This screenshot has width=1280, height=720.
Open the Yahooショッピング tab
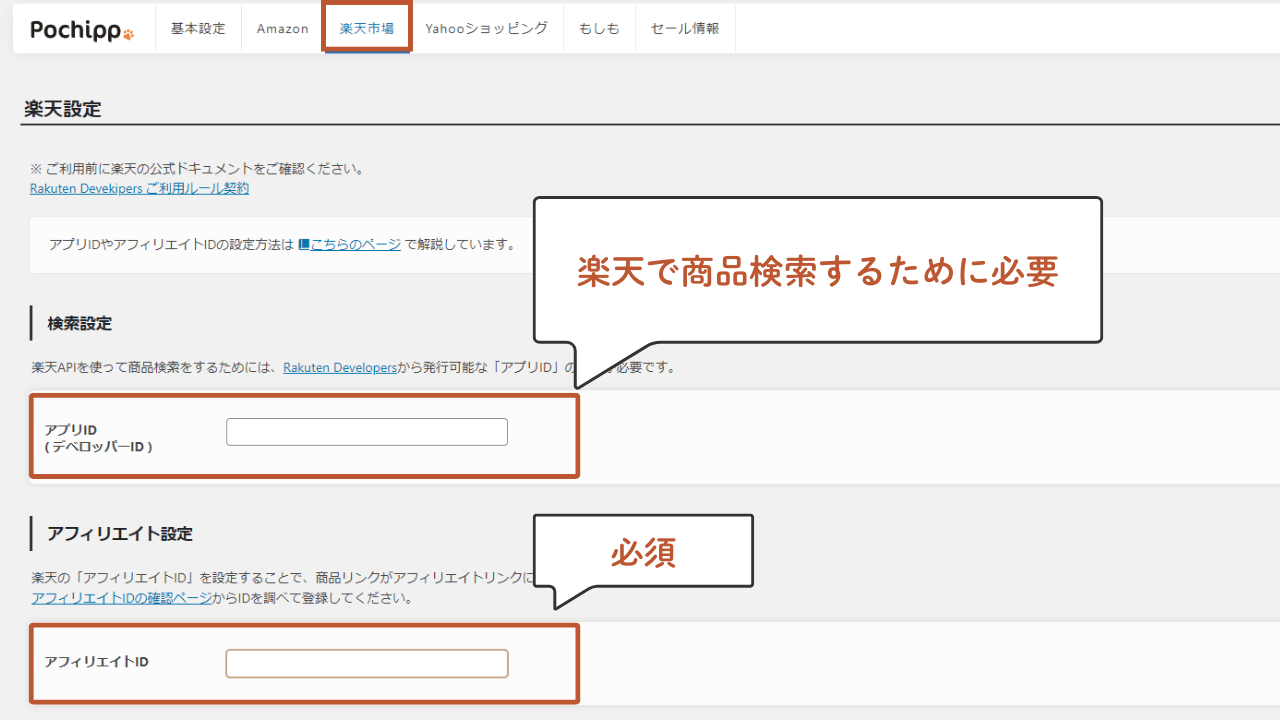click(x=486, y=28)
